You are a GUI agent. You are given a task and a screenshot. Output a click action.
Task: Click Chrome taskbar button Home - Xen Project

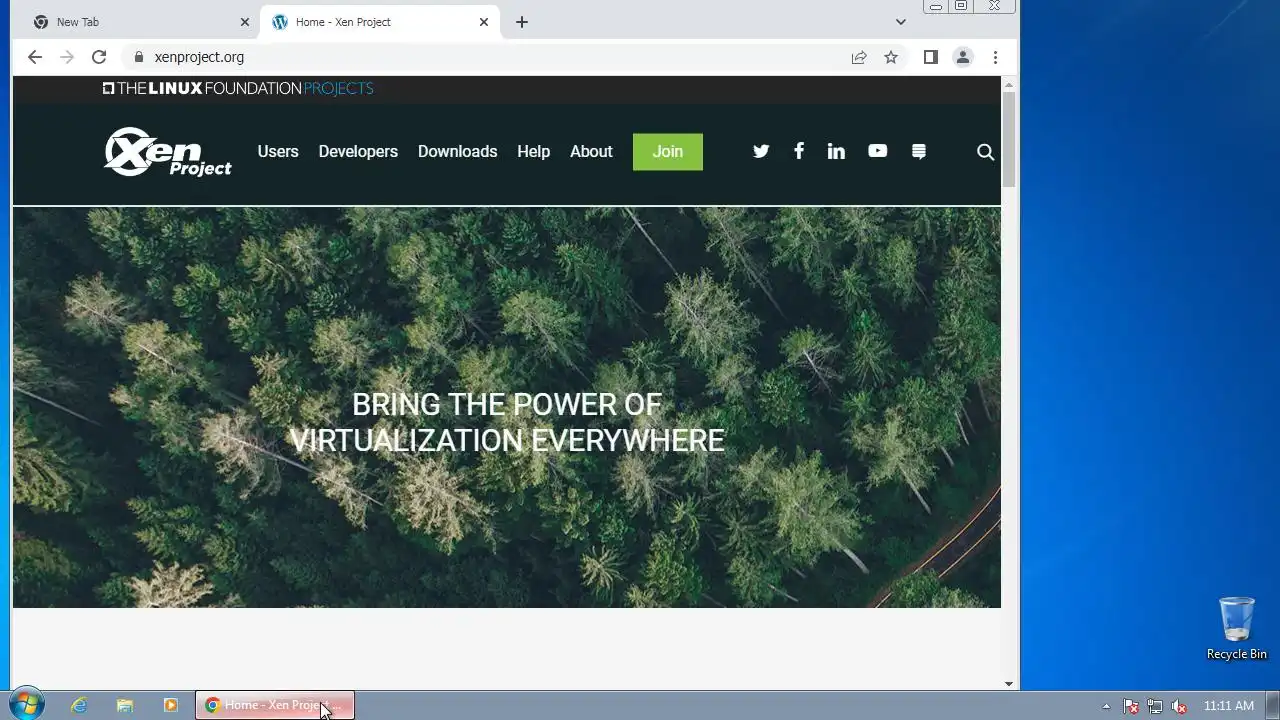(x=275, y=705)
